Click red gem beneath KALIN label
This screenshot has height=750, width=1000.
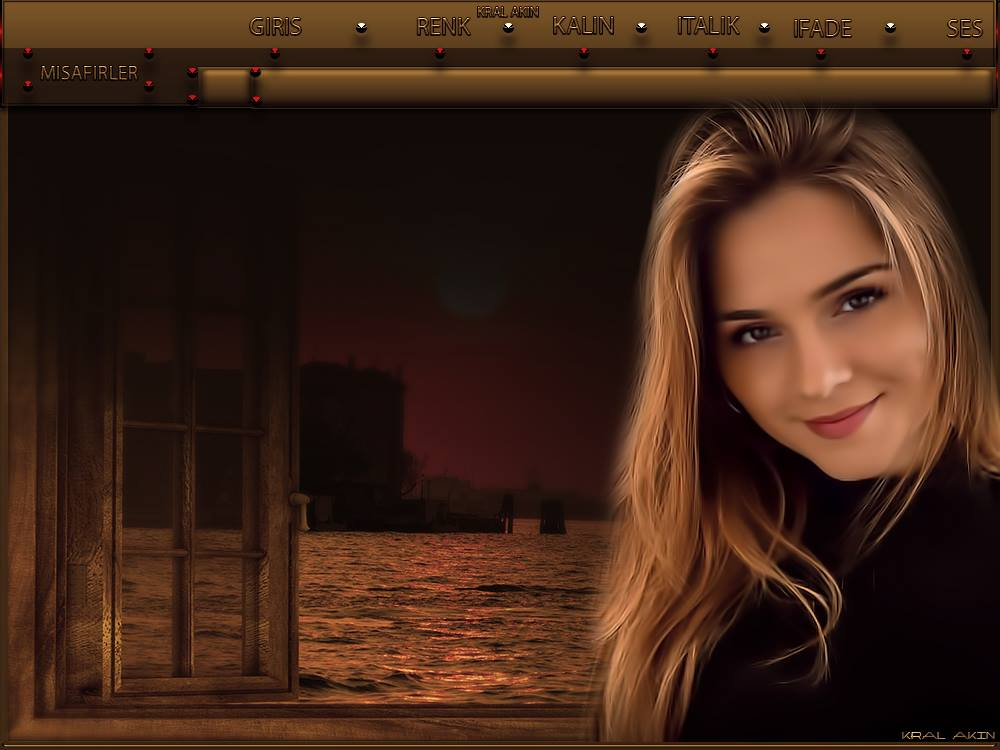click(583, 53)
